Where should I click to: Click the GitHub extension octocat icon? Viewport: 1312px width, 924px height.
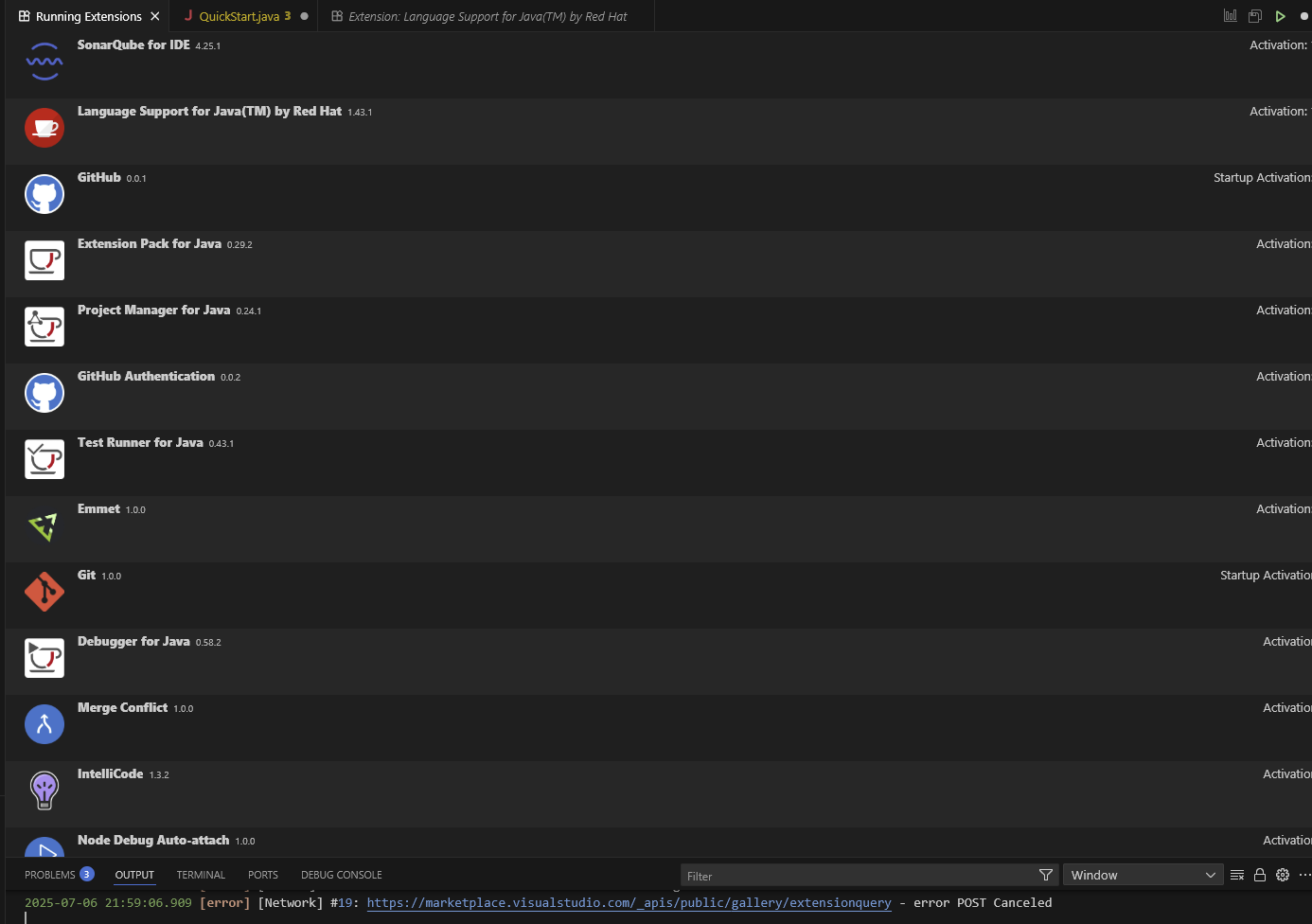[x=44, y=194]
